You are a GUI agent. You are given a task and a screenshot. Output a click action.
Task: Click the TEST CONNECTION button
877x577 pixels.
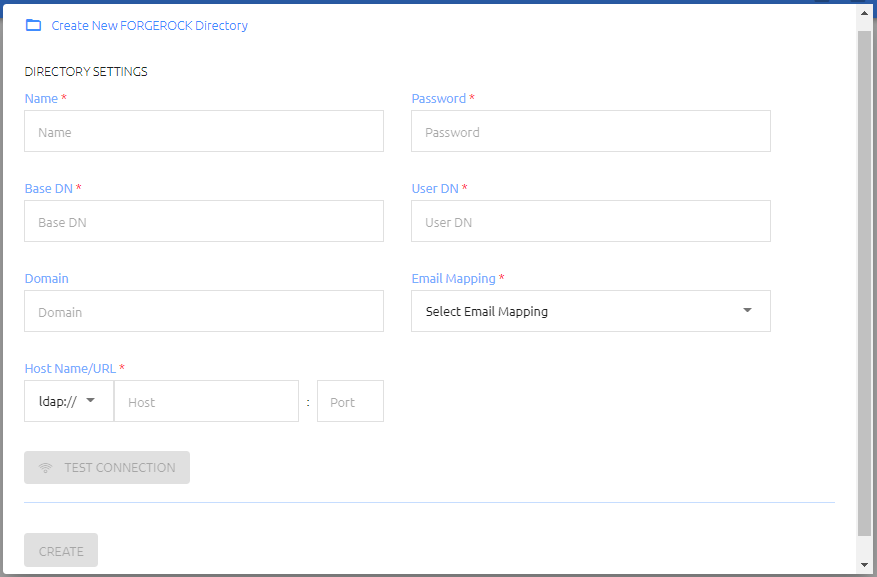coord(107,467)
